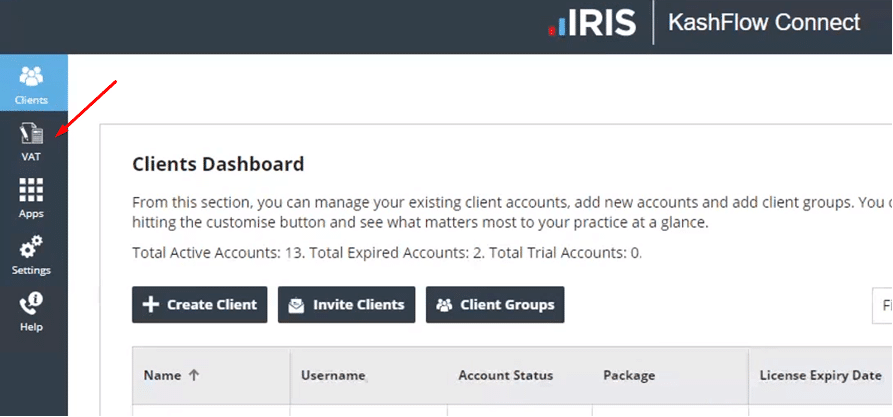Click the people icon on Client Groups
893x417 pixels.
pyautogui.click(x=444, y=305)
